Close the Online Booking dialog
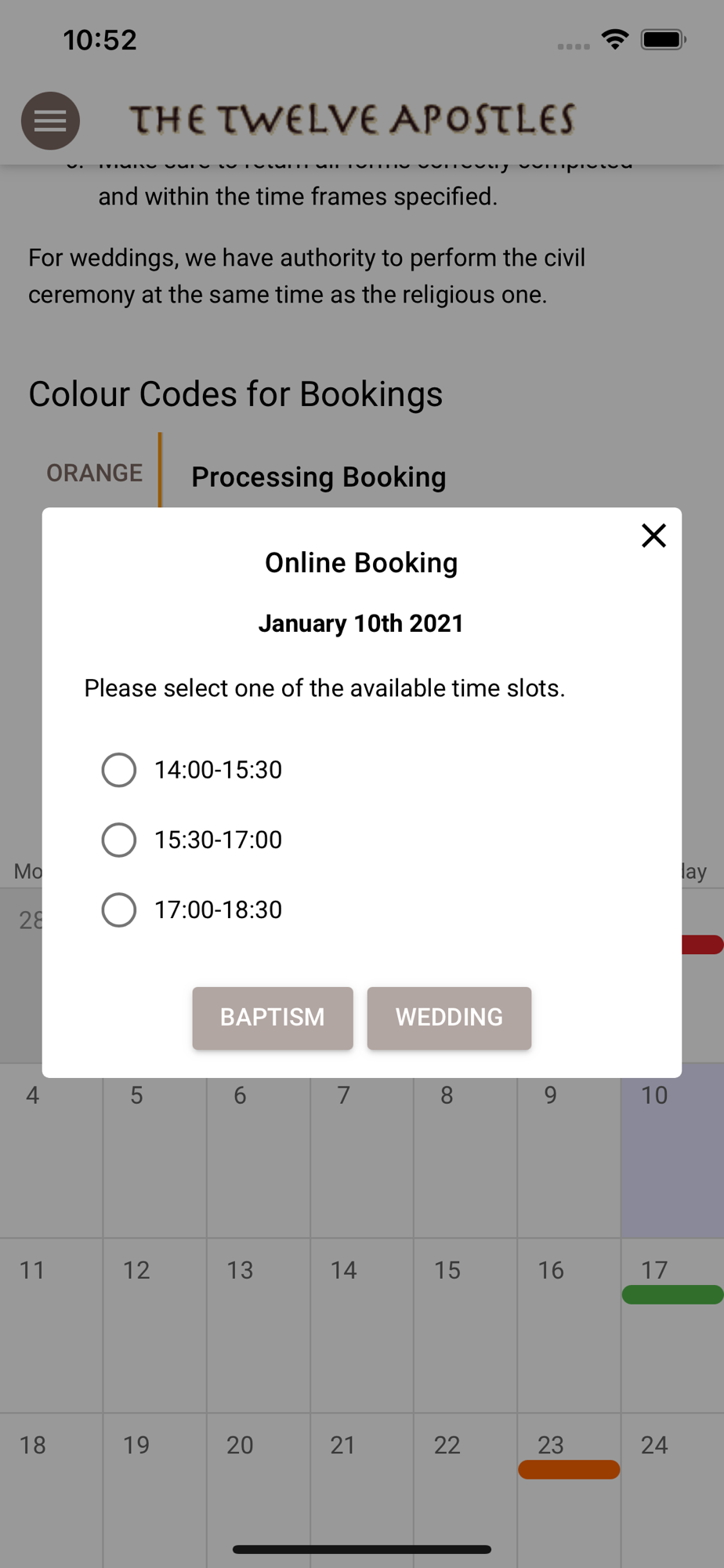724x1568 pixels. coord(653,535)
